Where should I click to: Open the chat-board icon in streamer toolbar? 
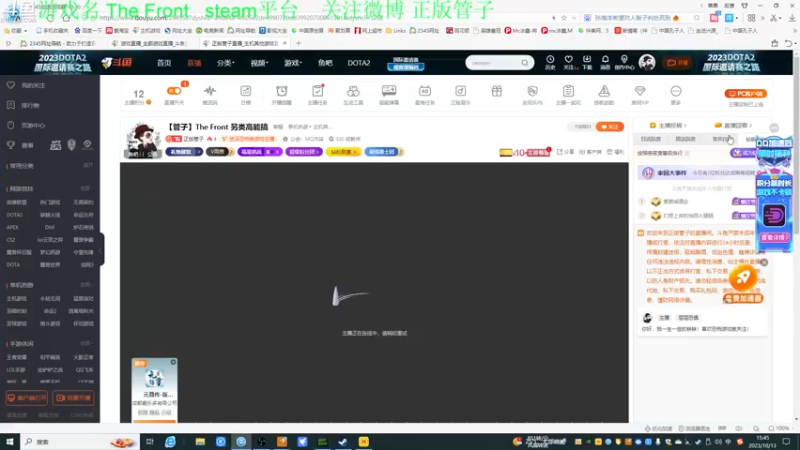tap(389, 94)
